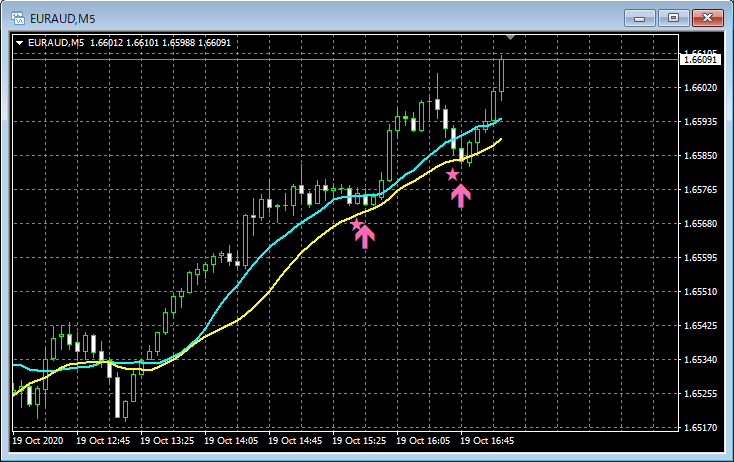Image resolution: width=734 pixels, height=462 pixels.
Task: Open the dropdown triangle beside EURAUD,M5 header
Action: (20, 43)
